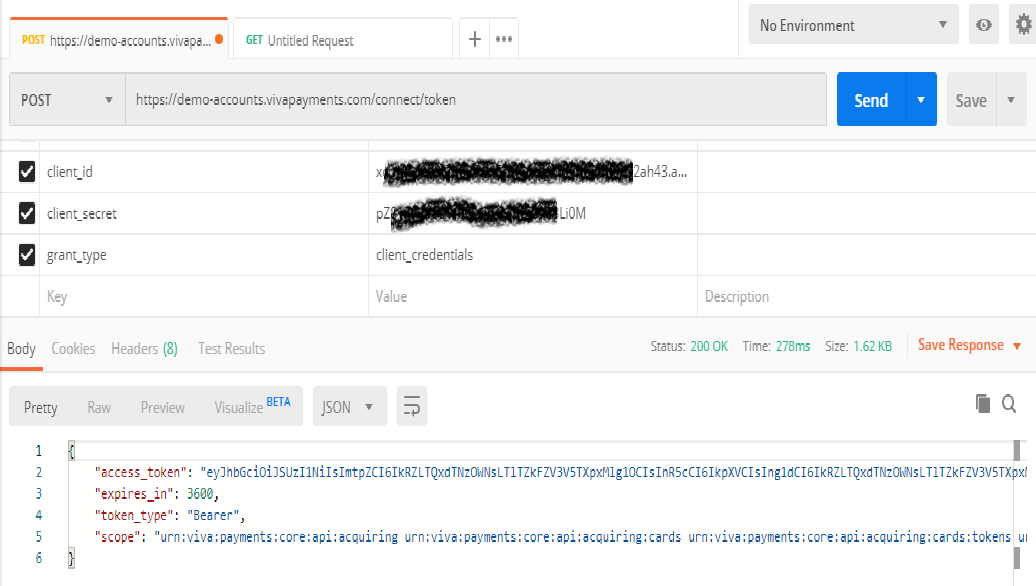The image size is (1036, 586).
Task: Switch to the Raw response view
Action: coord(98,406)
